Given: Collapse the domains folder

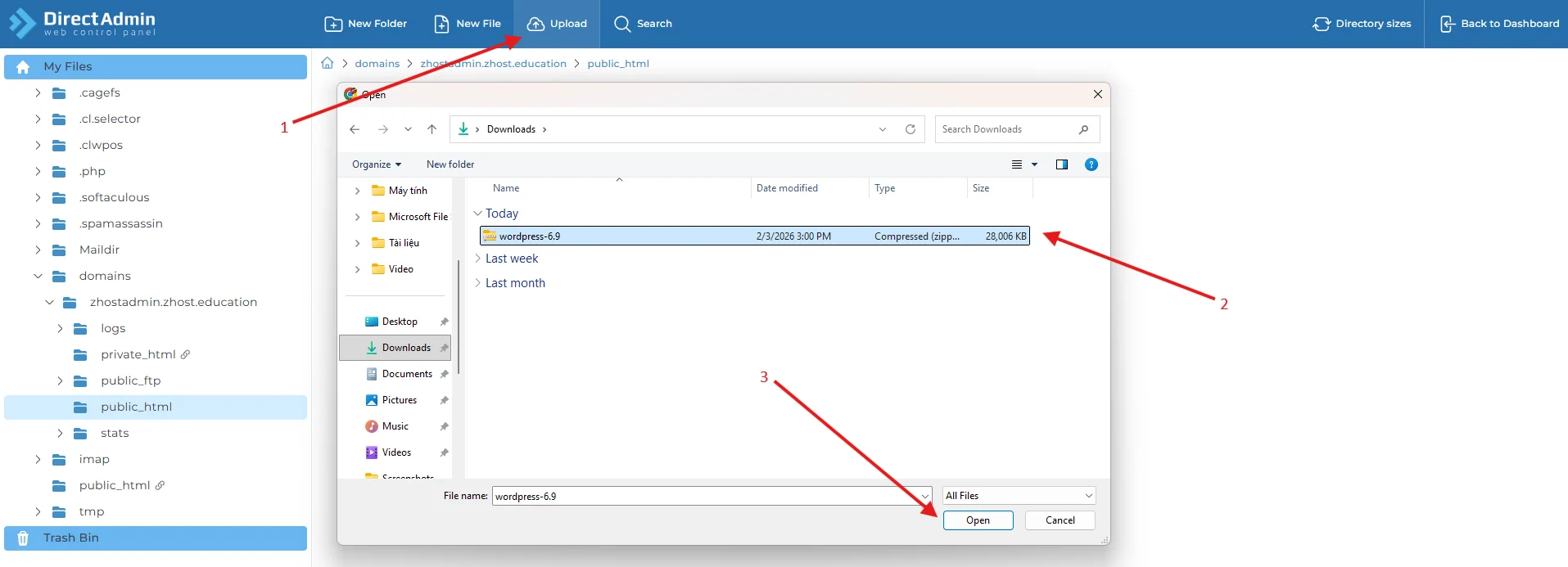Looking at the screenshot, I should 38,277.
